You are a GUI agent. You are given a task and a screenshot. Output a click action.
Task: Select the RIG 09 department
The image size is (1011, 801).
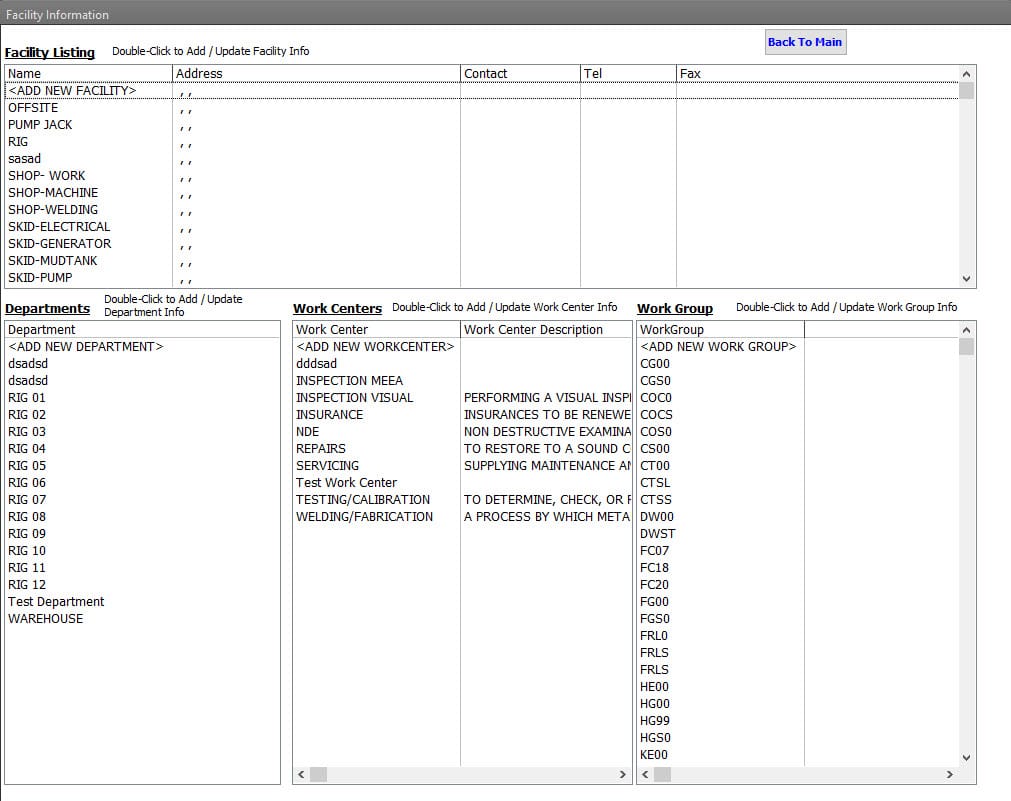(142, 534)
